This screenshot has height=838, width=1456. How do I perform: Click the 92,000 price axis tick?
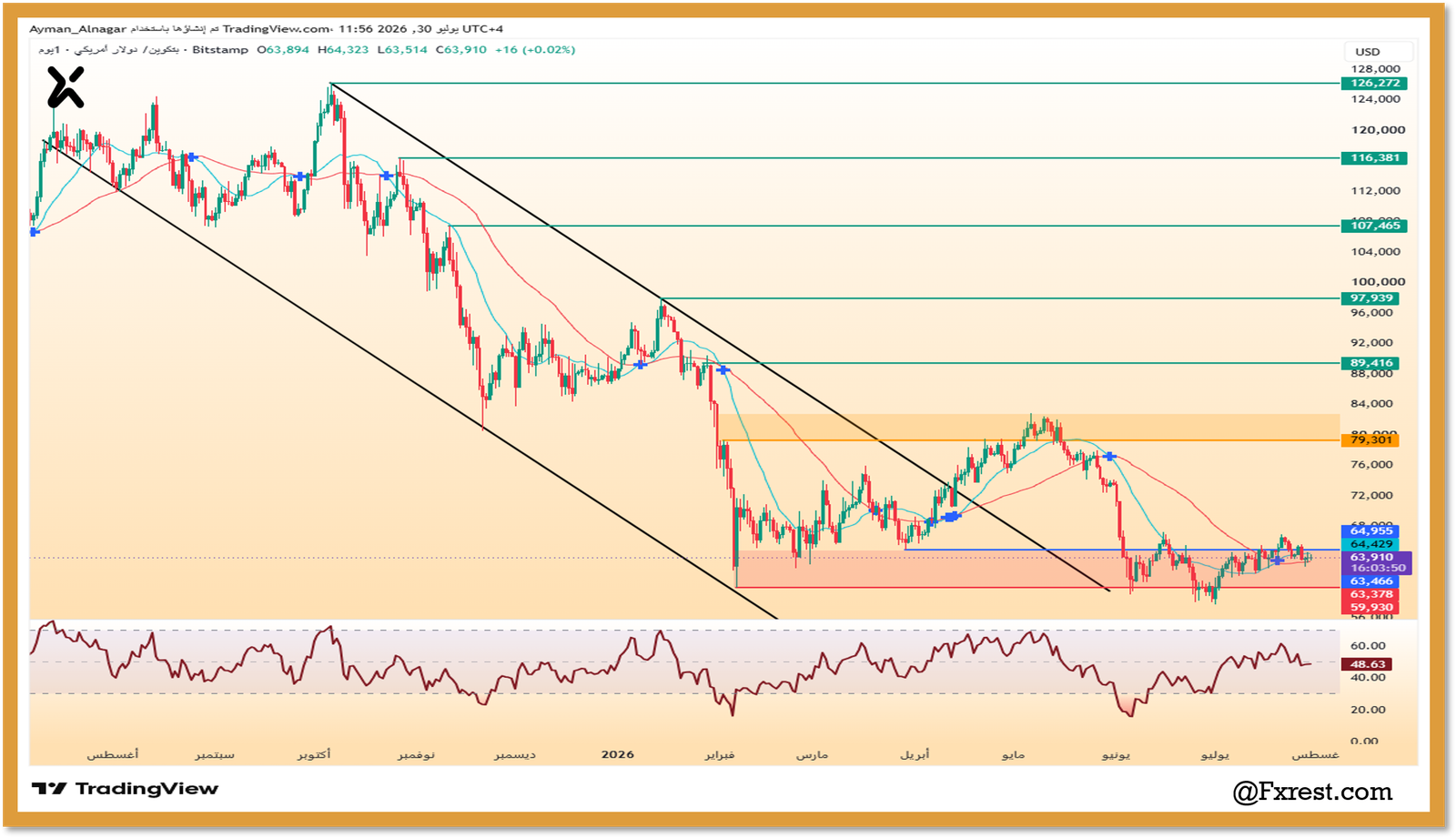click(1371, 343)
